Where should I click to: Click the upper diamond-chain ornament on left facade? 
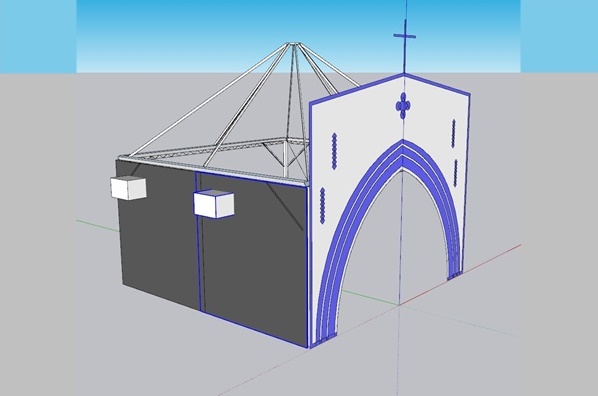[334, 151]
